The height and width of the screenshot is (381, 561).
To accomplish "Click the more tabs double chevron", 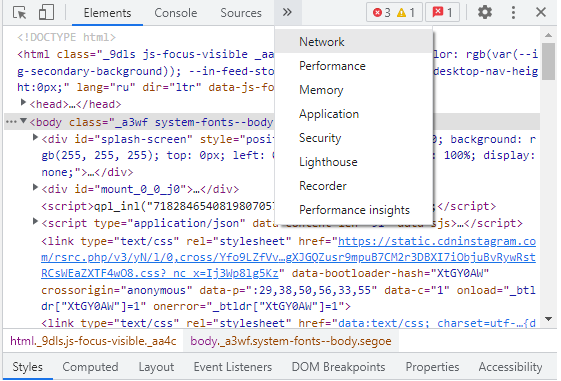I will tap(288, 13).
